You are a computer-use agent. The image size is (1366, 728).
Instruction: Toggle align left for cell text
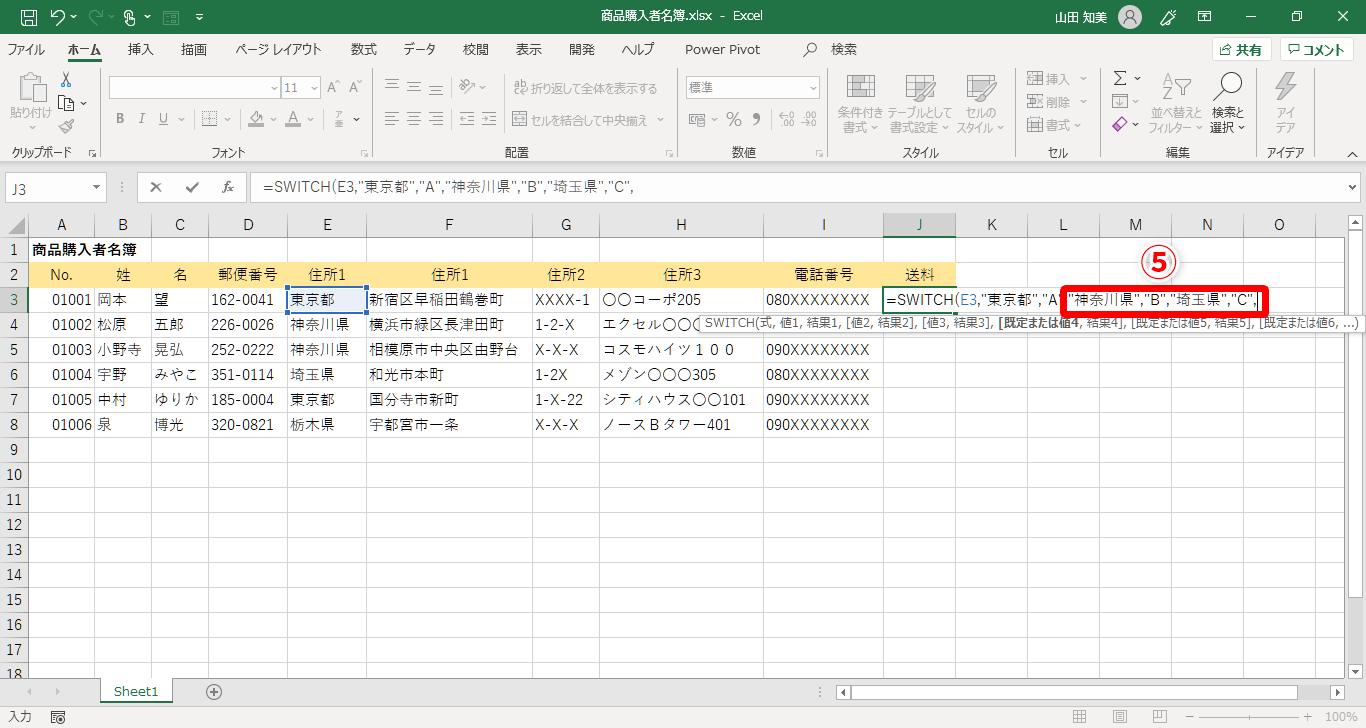(x=392, y=119)
